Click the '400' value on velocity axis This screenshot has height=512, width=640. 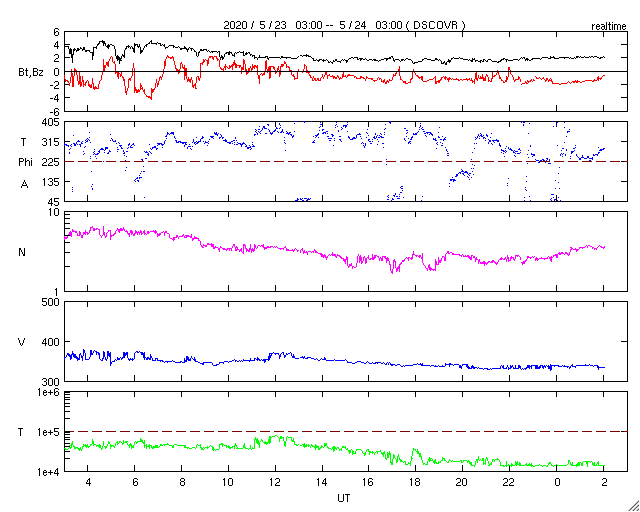51,342
